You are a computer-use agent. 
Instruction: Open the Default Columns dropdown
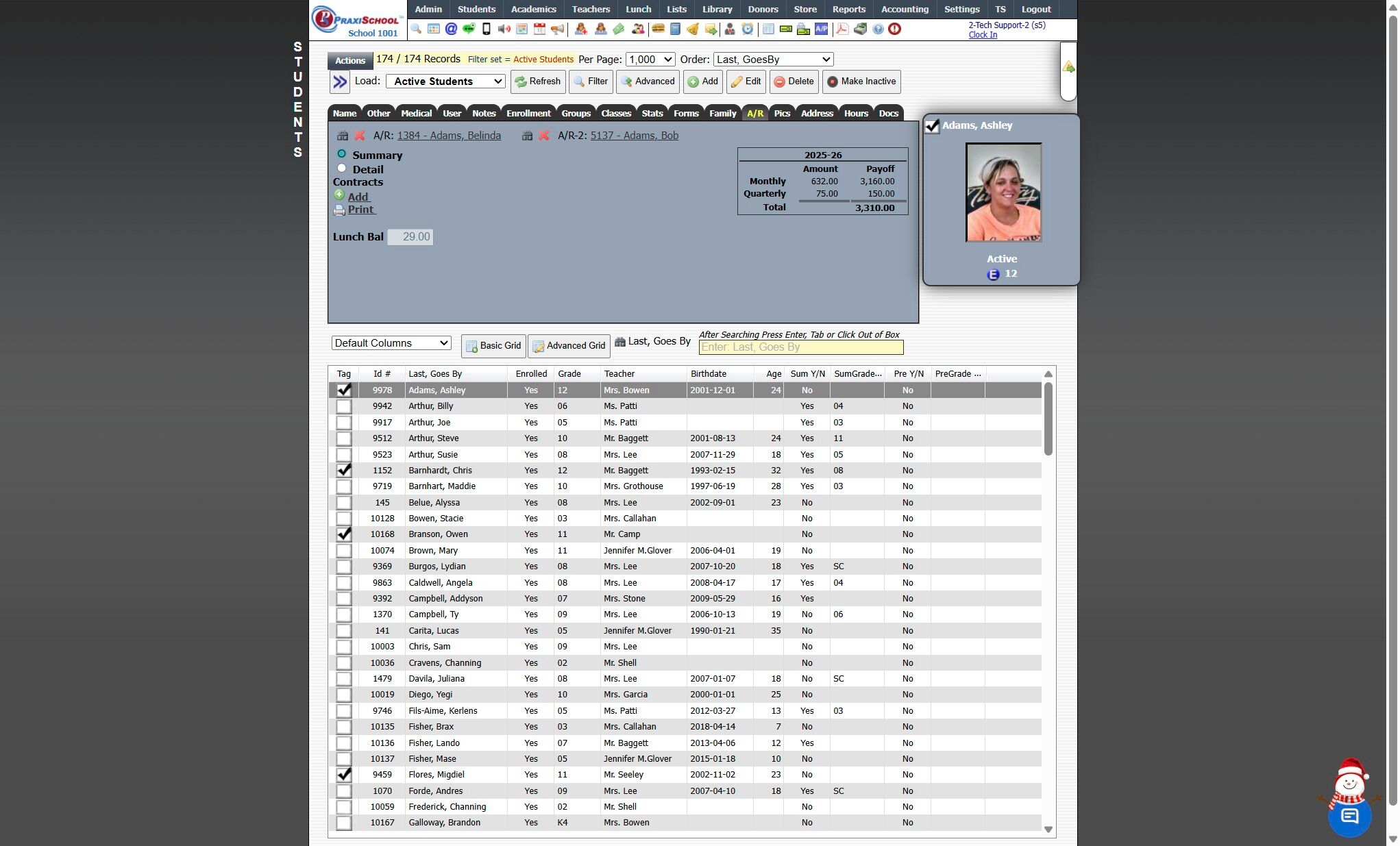[391, 343]
